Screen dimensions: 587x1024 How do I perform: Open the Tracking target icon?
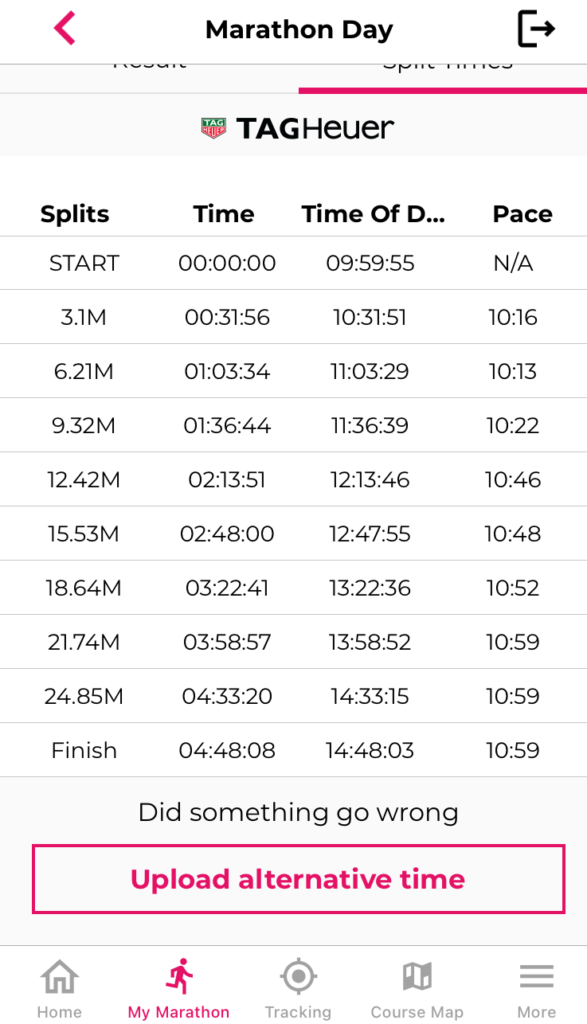(298, 976)
